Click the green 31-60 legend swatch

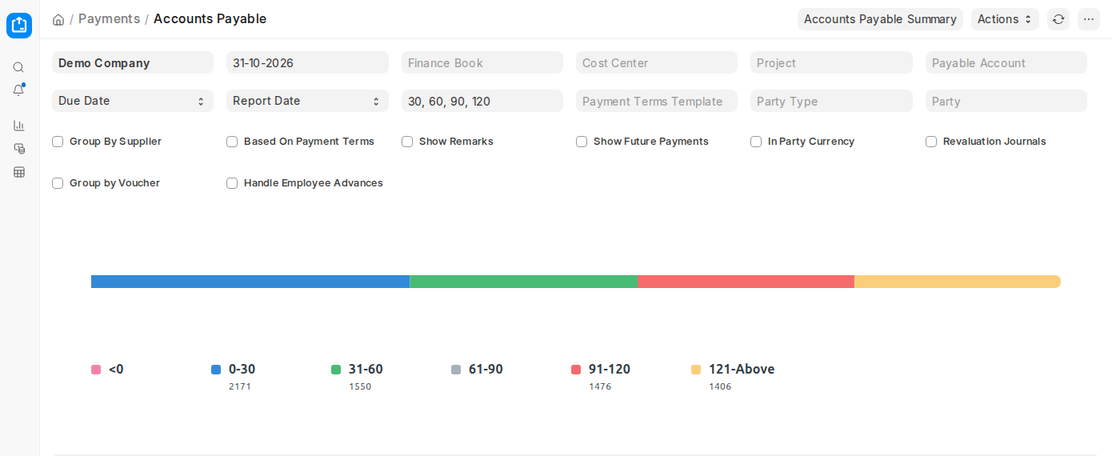click(x=336, y=370)
